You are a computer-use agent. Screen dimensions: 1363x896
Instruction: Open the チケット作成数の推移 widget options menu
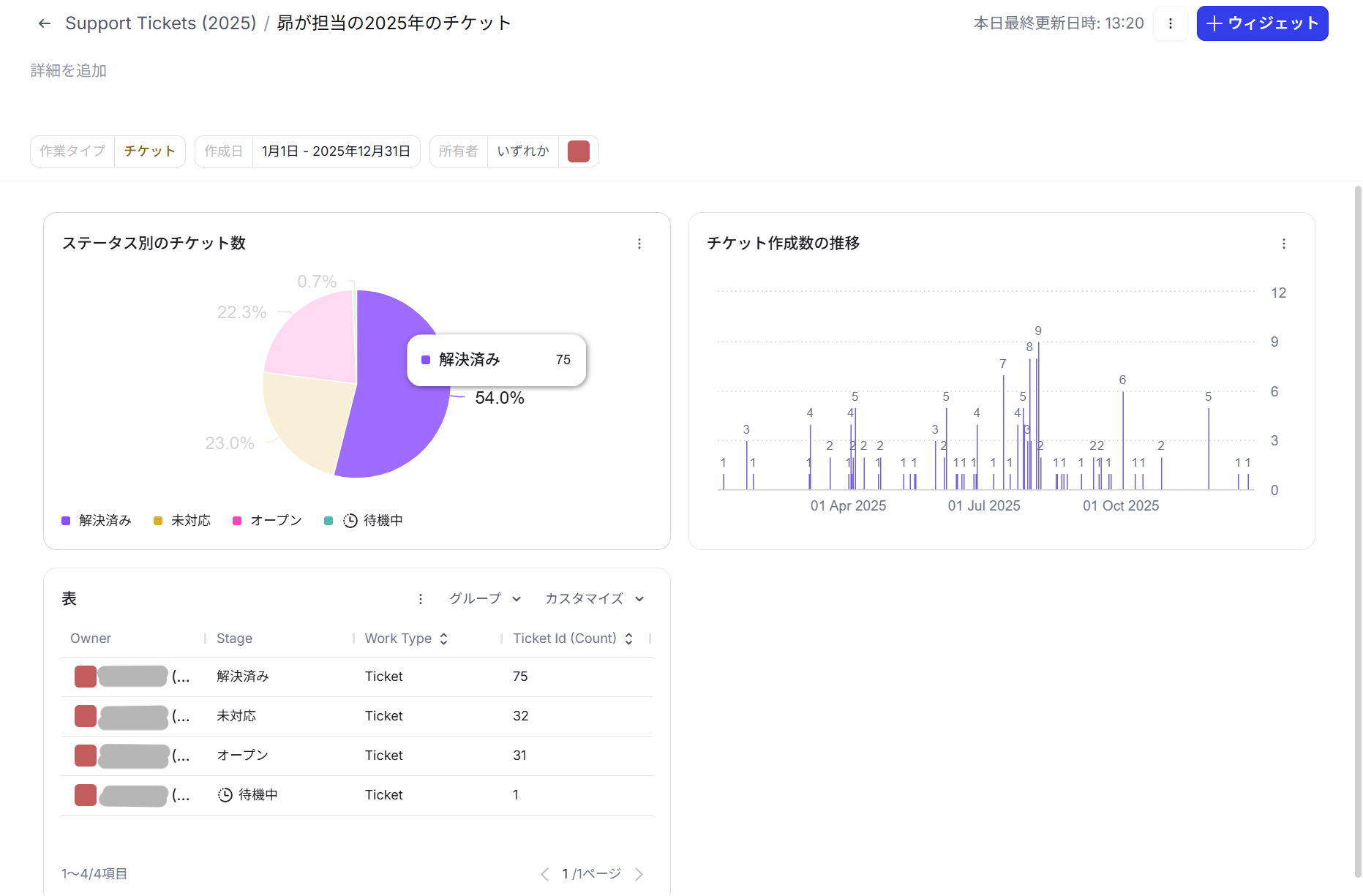point(1285,244)
